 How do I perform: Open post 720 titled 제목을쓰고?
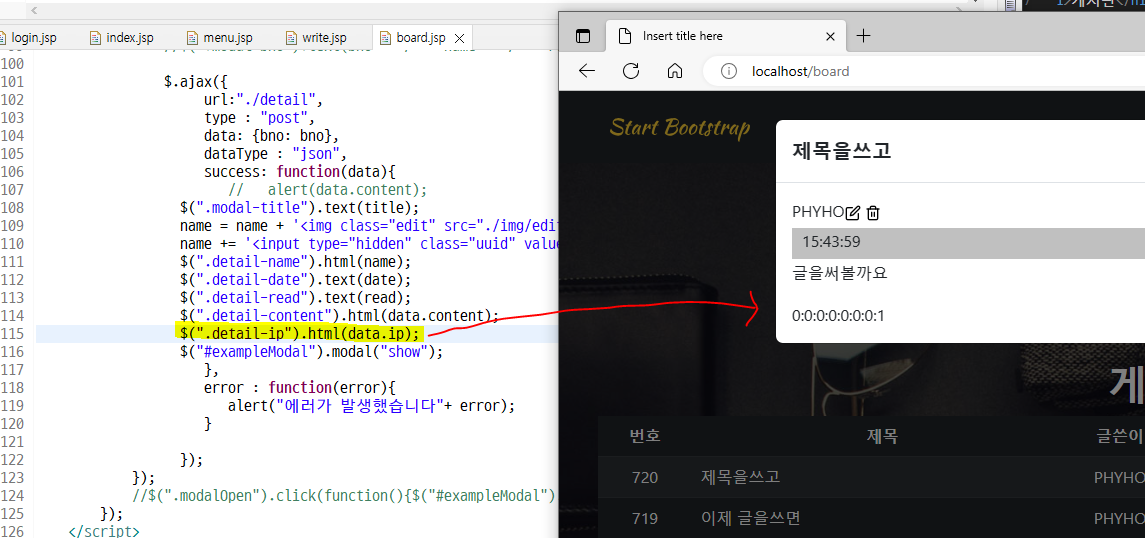(x=740, y=477)
